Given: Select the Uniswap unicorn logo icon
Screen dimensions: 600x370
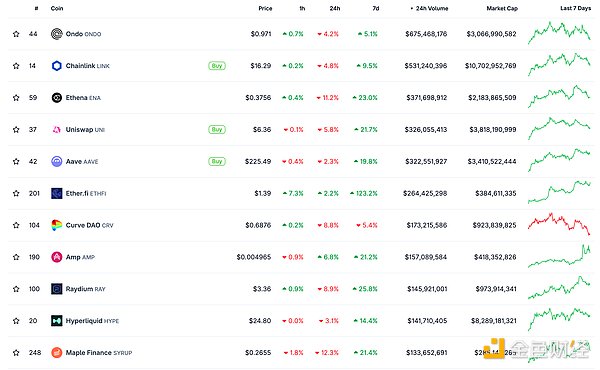Looking at the screenshot, I should [57, 130].
